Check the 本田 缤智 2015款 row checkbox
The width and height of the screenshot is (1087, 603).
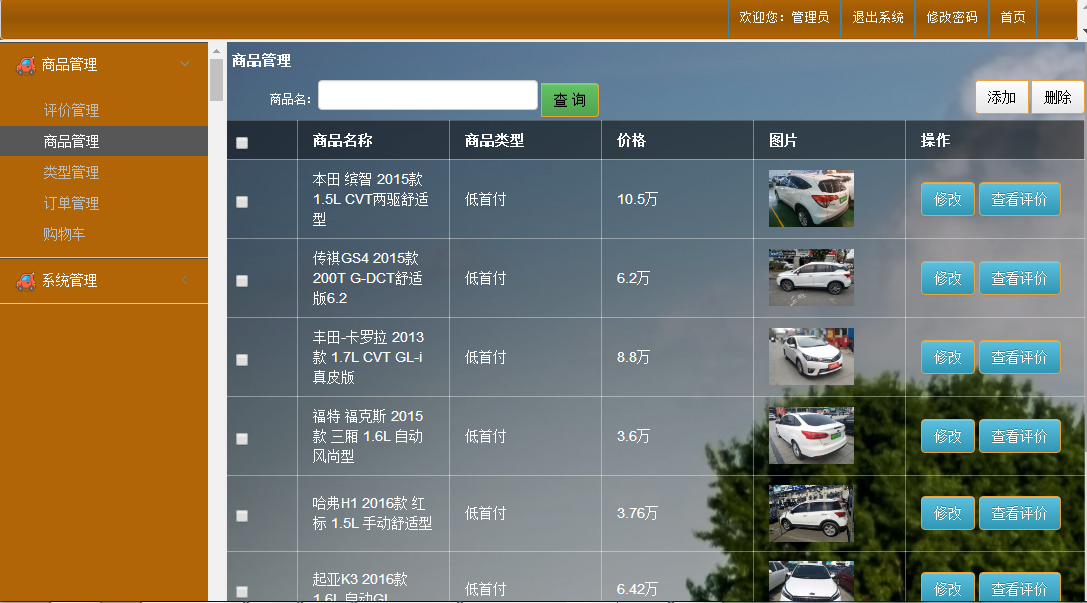pos(242,202)
